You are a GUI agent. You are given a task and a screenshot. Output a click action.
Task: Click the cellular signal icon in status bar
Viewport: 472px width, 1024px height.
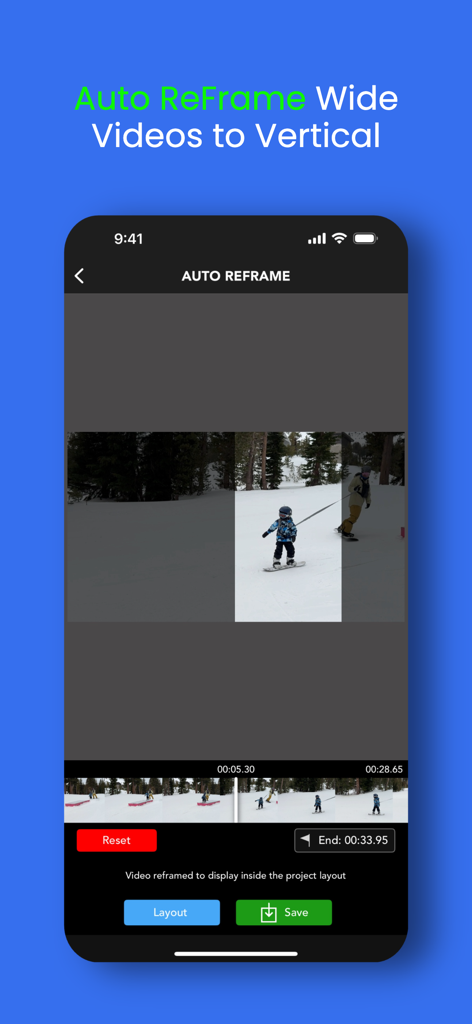click(x=317, y=239)
